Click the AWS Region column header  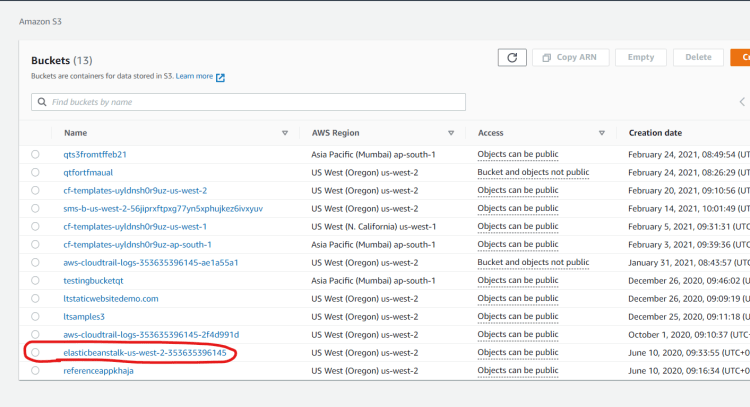tap(335, 133)
